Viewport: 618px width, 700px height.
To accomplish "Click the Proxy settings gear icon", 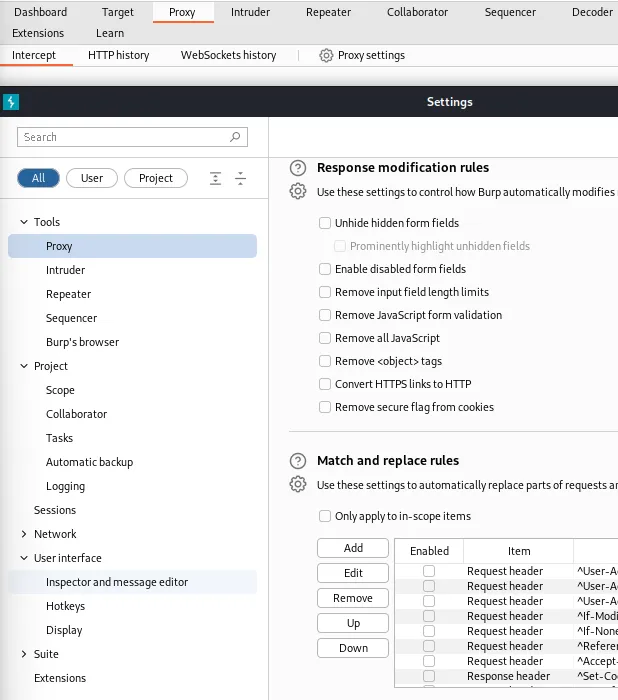I will (326, 55).
